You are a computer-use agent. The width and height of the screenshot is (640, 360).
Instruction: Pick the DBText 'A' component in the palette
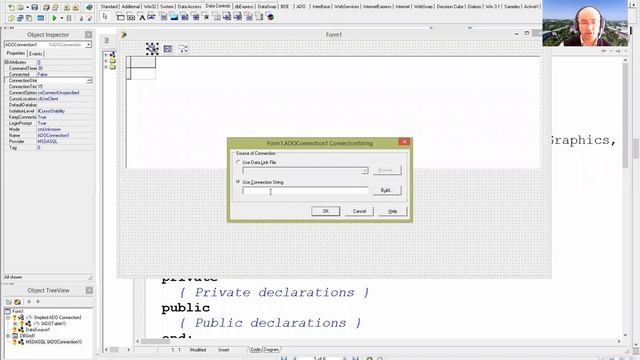pos(142,17)
